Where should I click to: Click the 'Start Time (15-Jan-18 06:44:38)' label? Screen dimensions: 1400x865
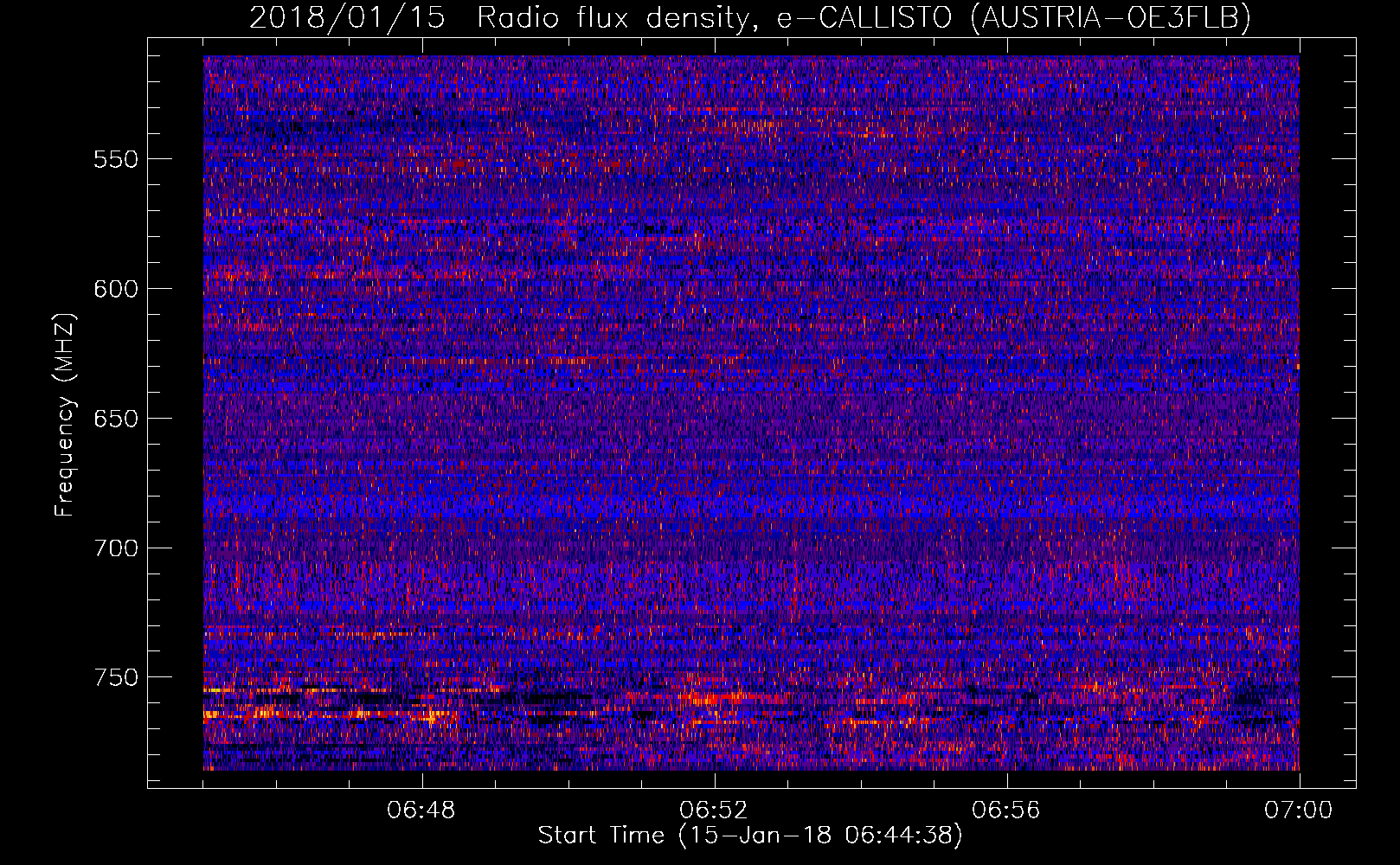click(750, 836)
